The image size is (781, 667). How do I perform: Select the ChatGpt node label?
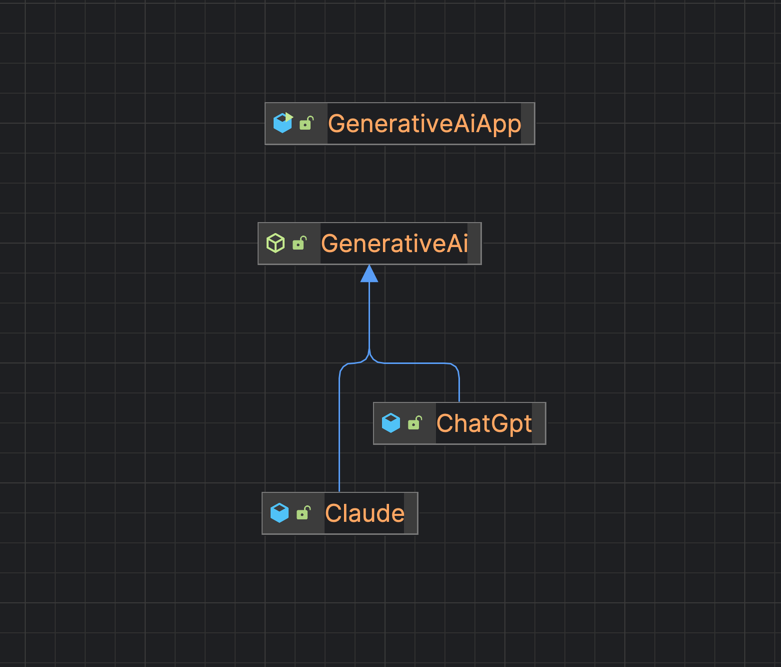click(x=484, y=424)
